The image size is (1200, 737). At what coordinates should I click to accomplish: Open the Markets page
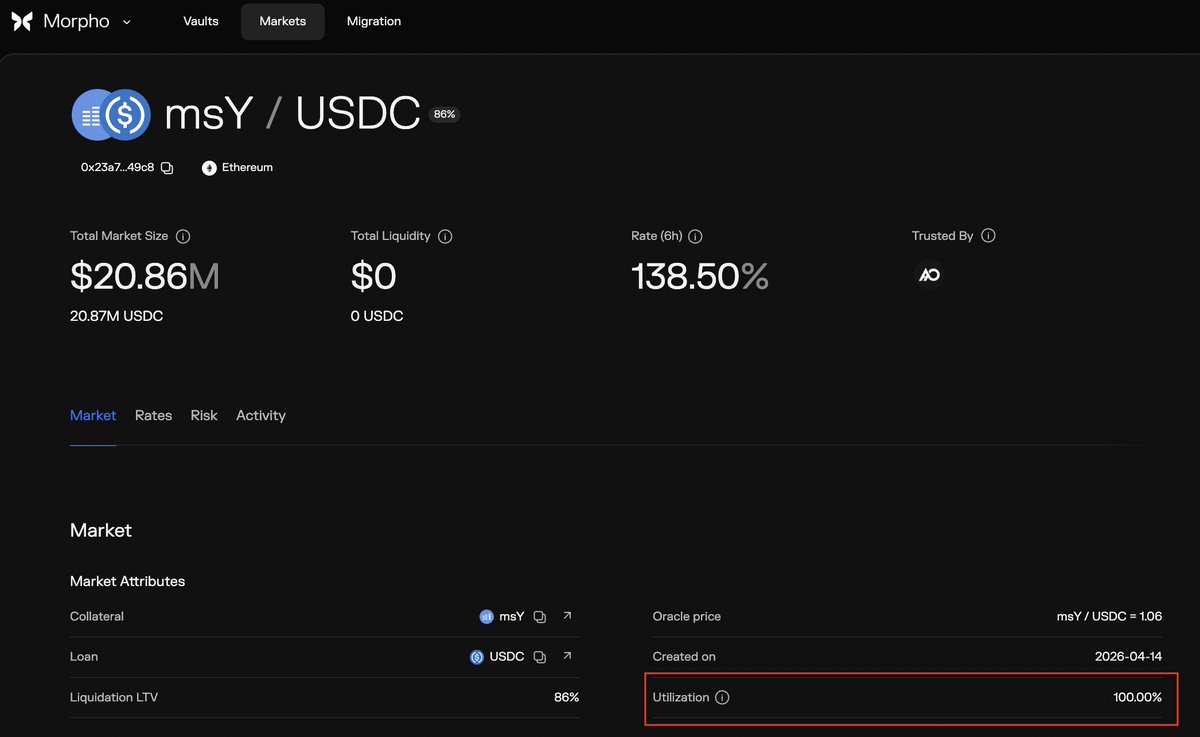[283, 21]
